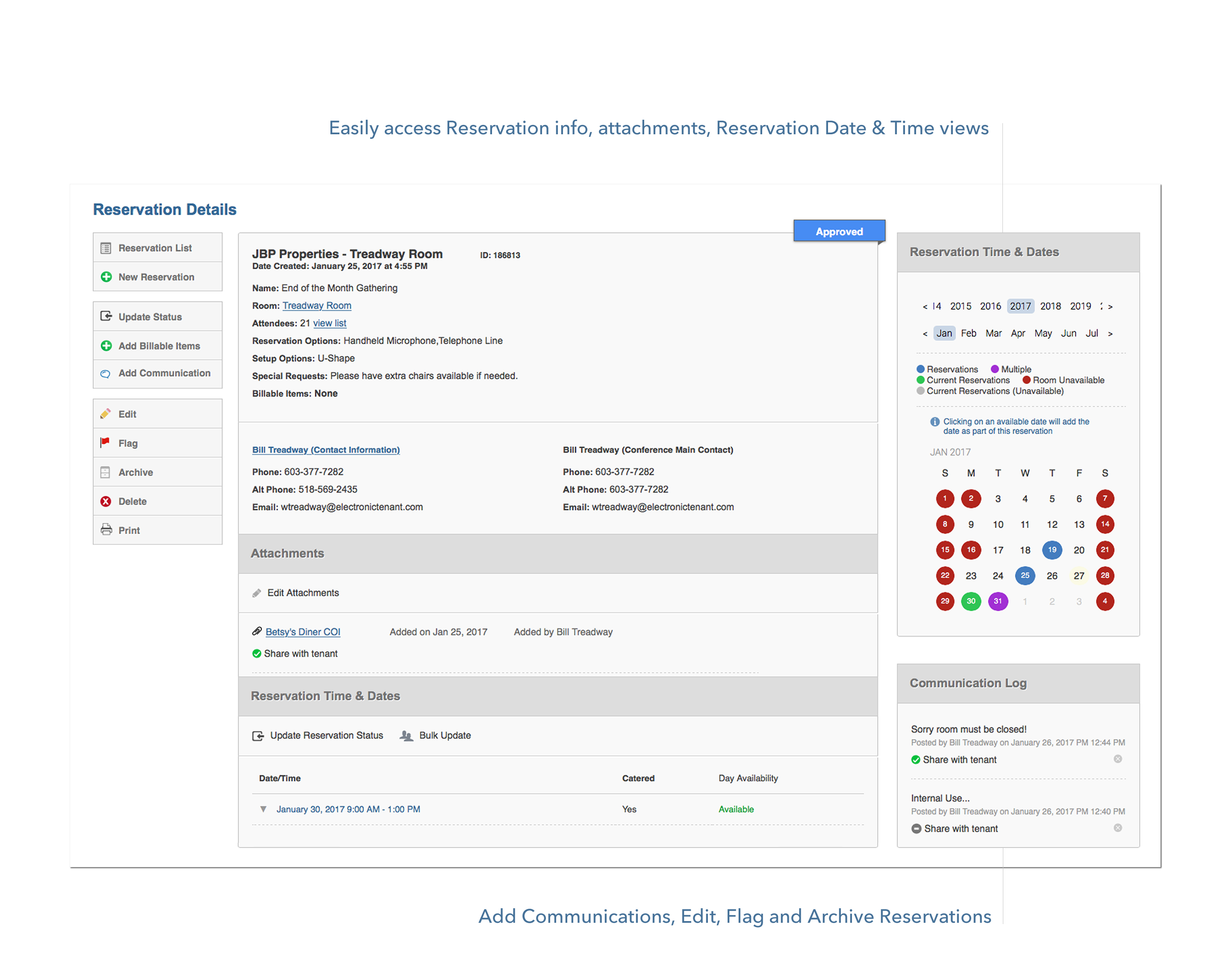Click the Update Reservation Status icon
1232x954 pixels.
point(258,735)
